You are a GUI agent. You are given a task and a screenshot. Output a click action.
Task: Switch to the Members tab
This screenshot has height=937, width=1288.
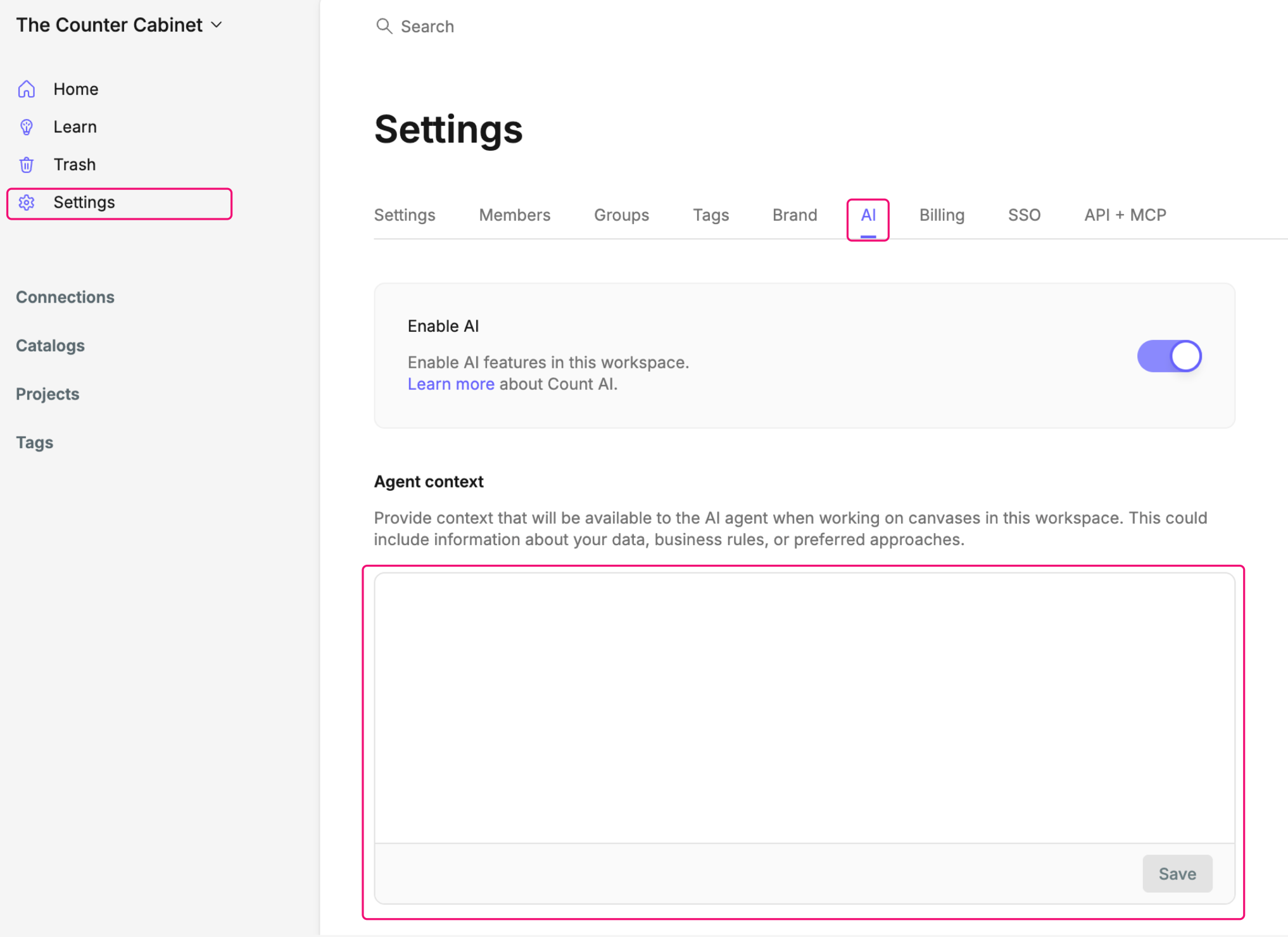click(x=514, y=215)
